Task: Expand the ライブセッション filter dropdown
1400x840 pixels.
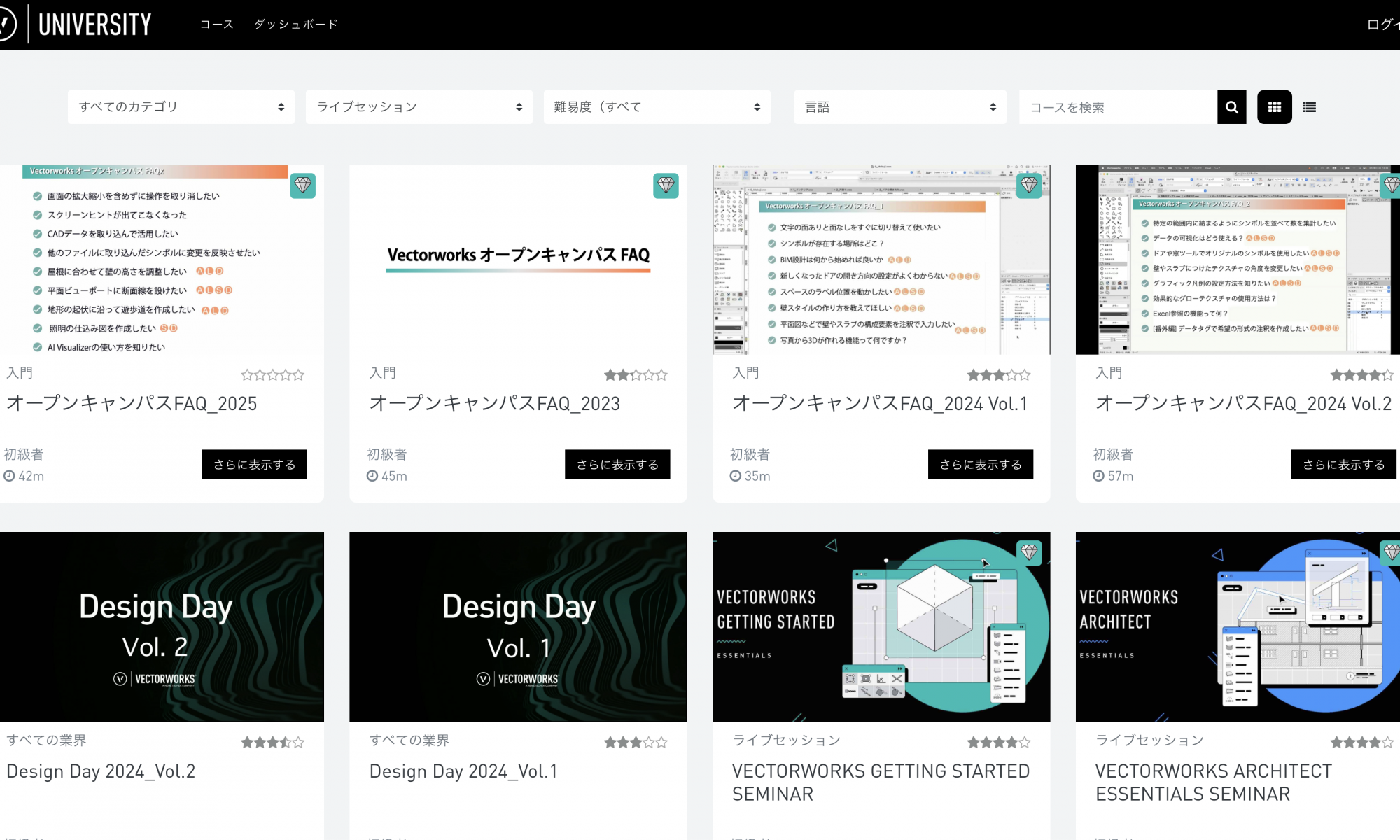Action: [x=419, y=107]
